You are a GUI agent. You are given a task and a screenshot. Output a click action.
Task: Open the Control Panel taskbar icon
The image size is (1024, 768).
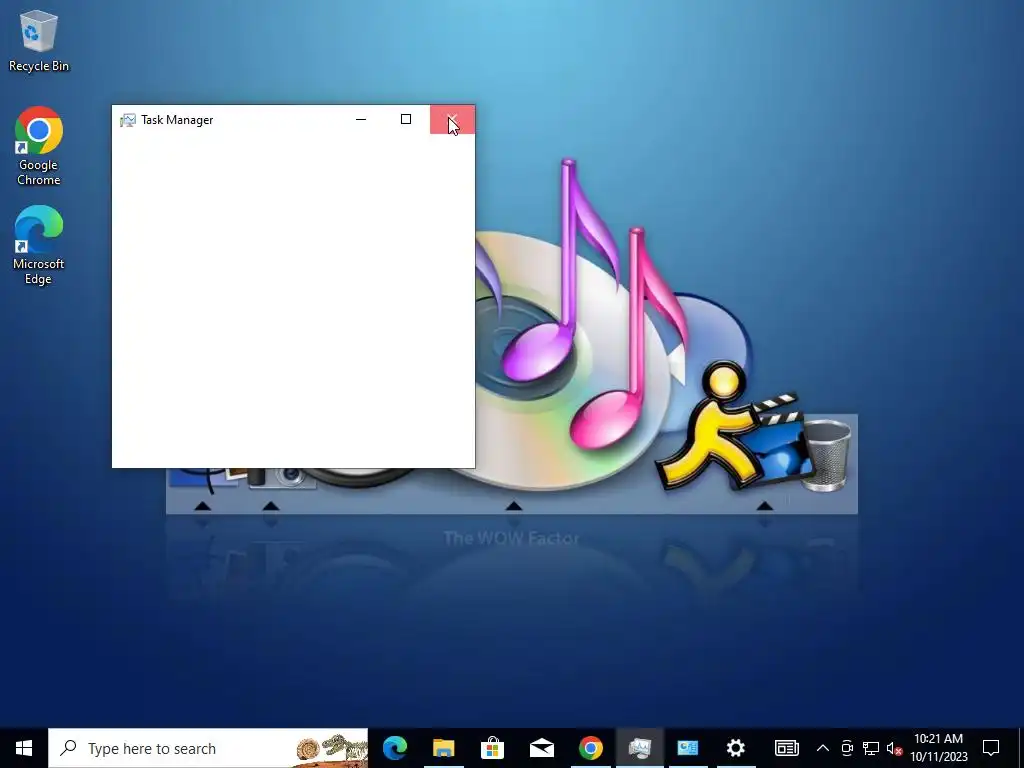click(x=688, y=748)
